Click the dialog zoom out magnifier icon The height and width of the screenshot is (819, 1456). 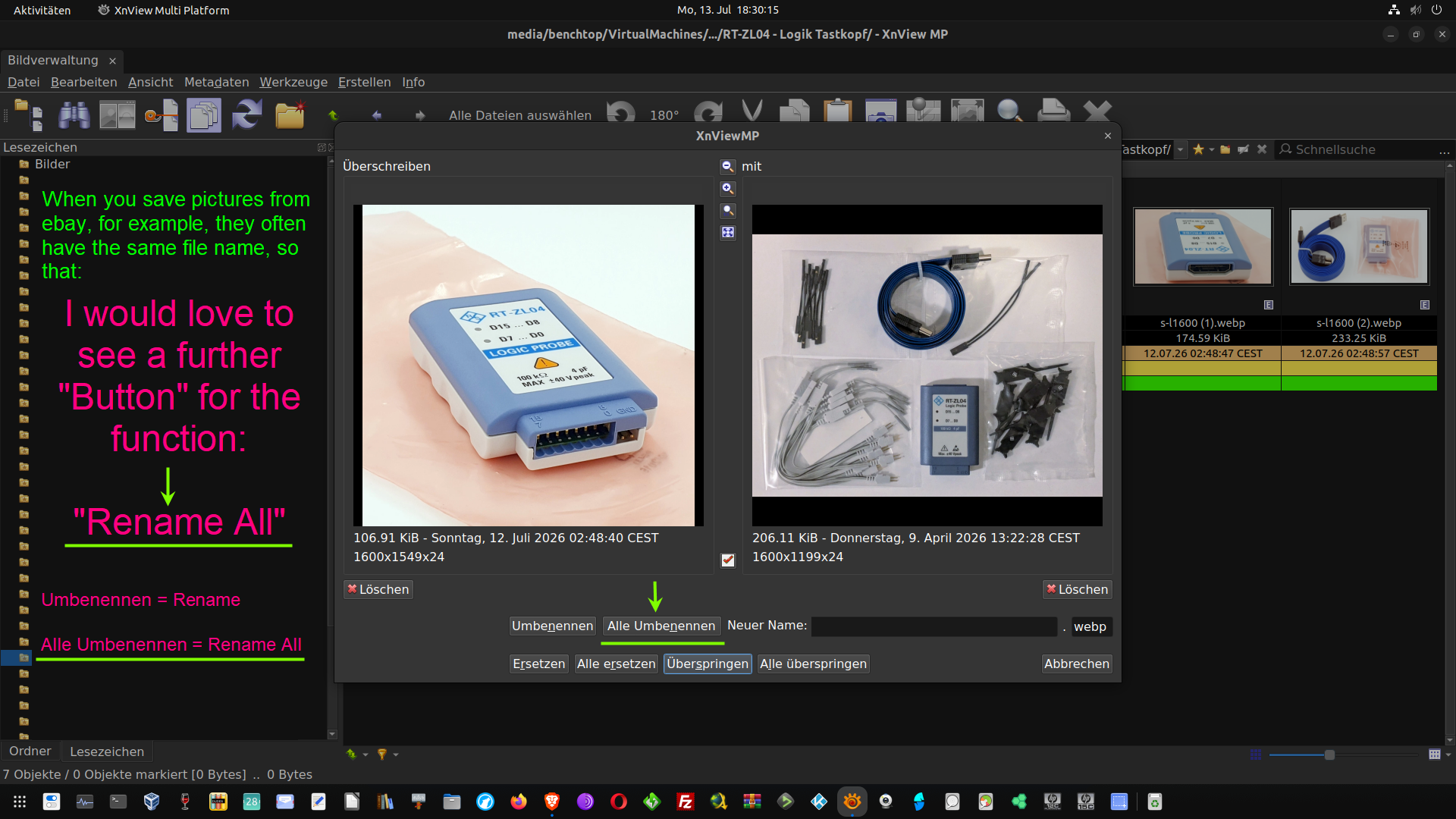(x=728, y=166)
